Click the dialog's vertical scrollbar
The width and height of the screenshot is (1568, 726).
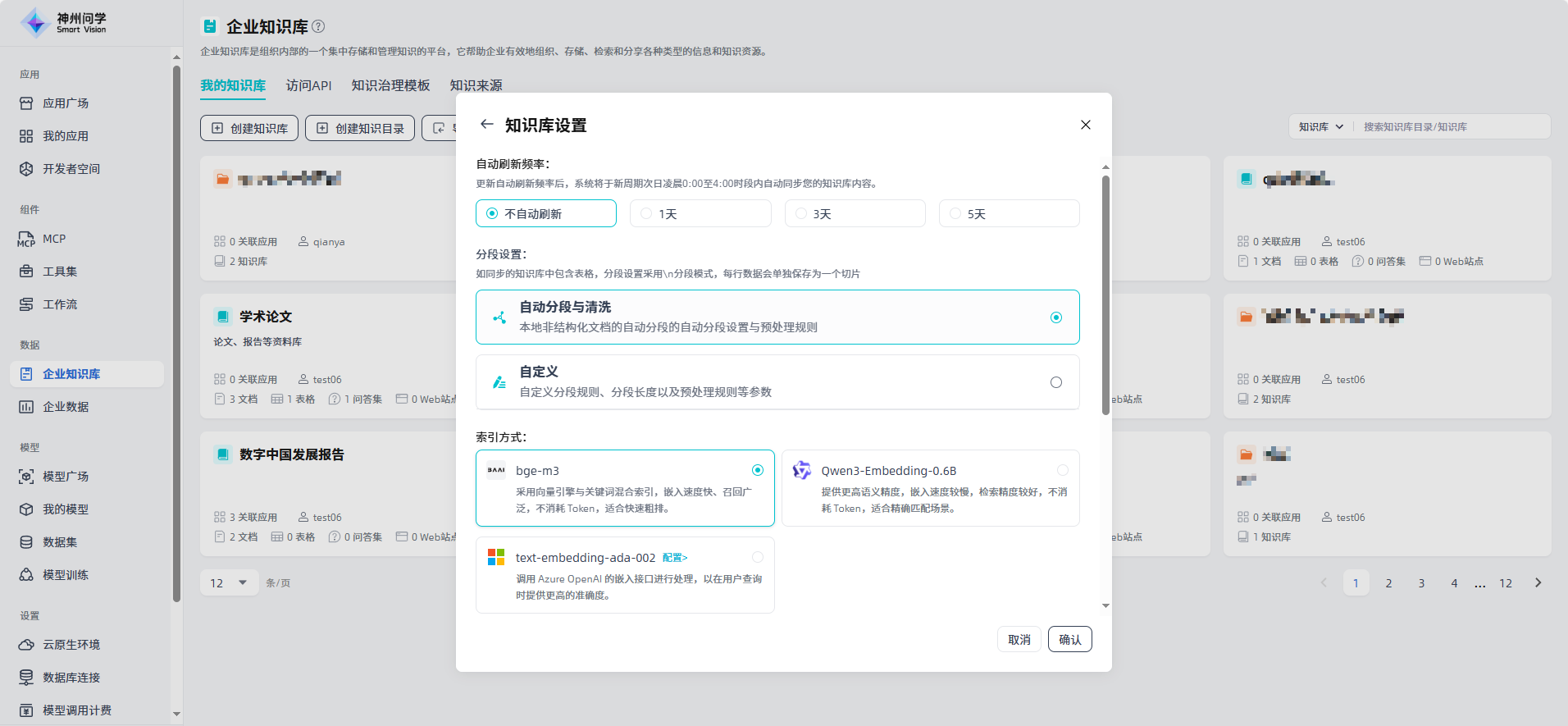1105,295
